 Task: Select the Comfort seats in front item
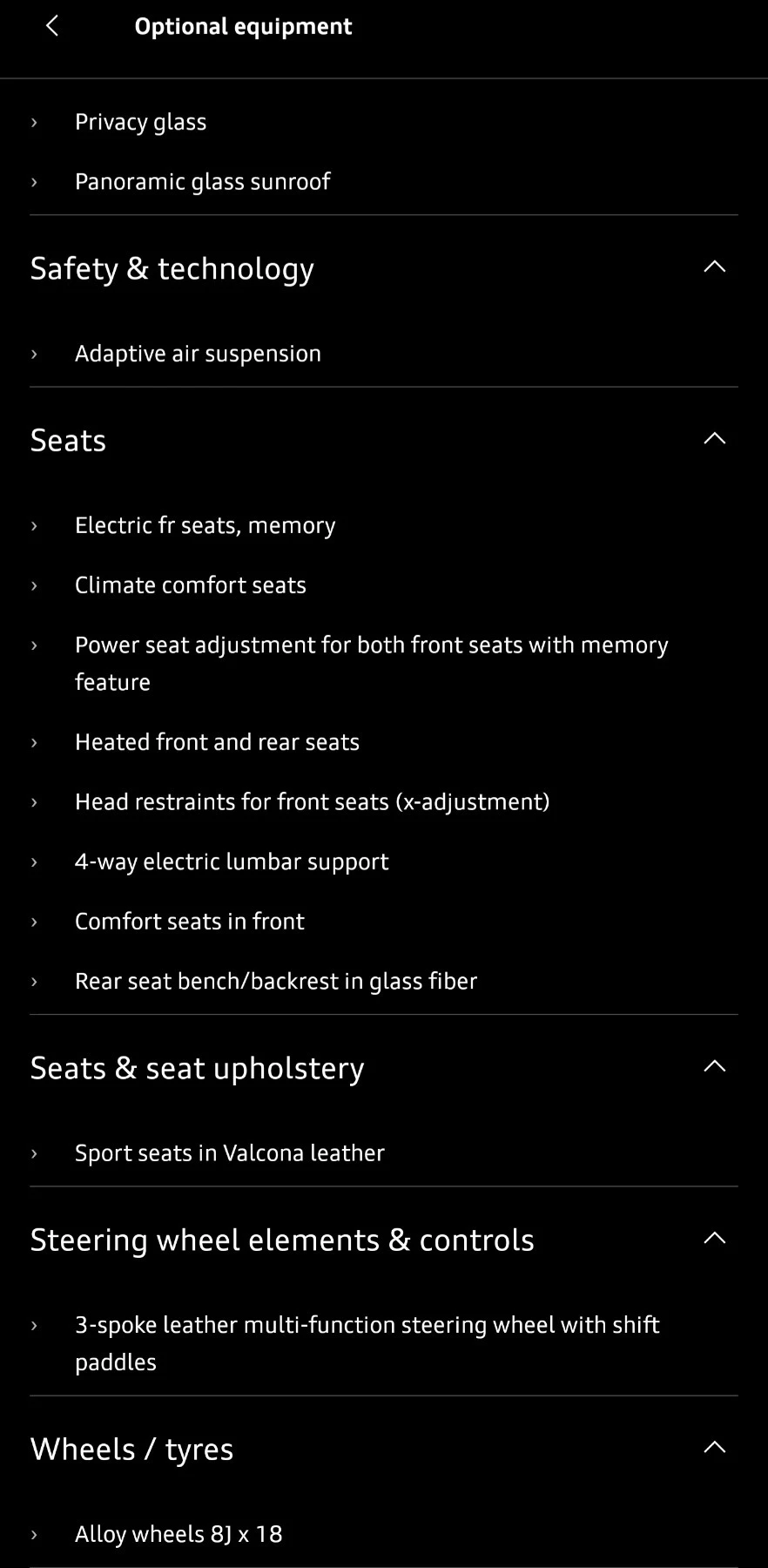[x=189, y=921]
